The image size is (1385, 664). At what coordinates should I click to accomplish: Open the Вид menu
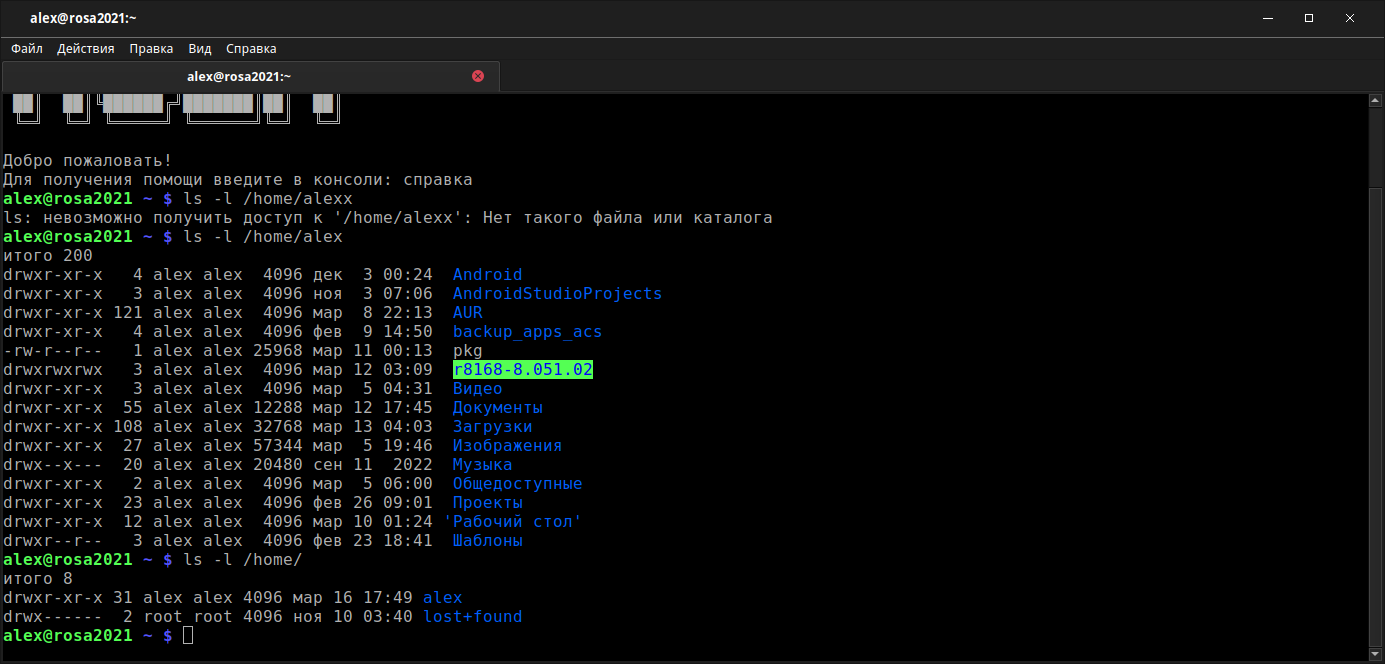200,48
